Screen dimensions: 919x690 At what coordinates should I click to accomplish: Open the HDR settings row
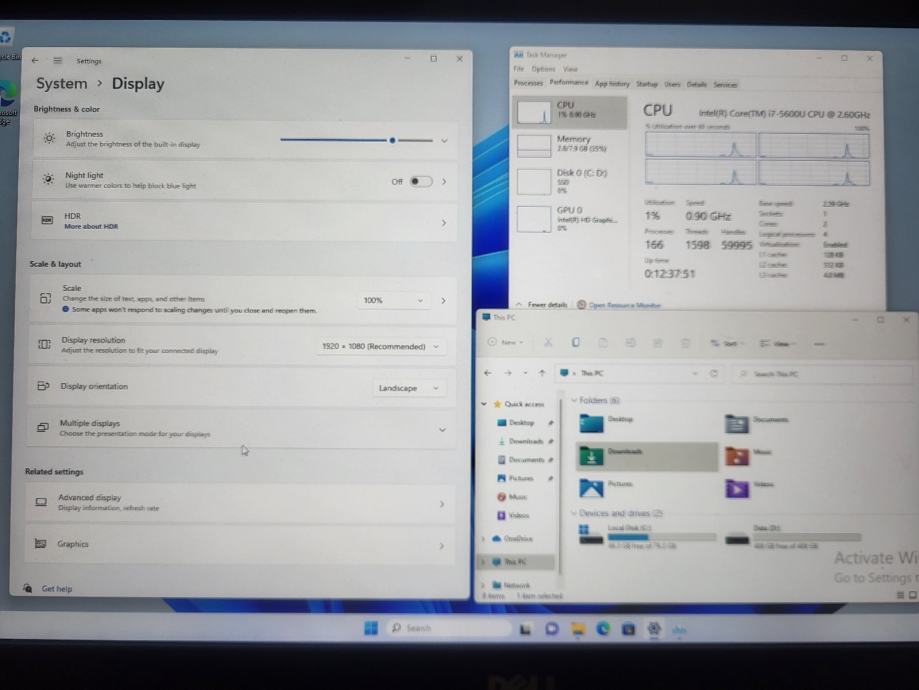tap(243, 222)
